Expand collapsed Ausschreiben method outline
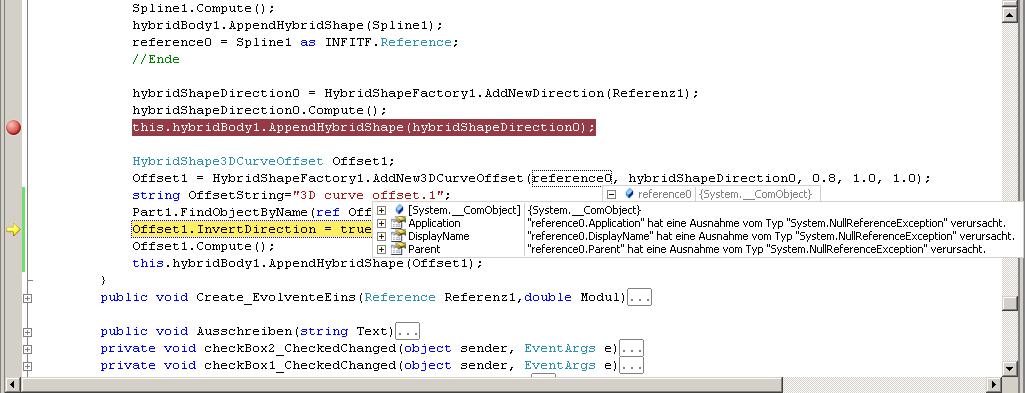1025x393 pixels. click(x=27, y=332)
